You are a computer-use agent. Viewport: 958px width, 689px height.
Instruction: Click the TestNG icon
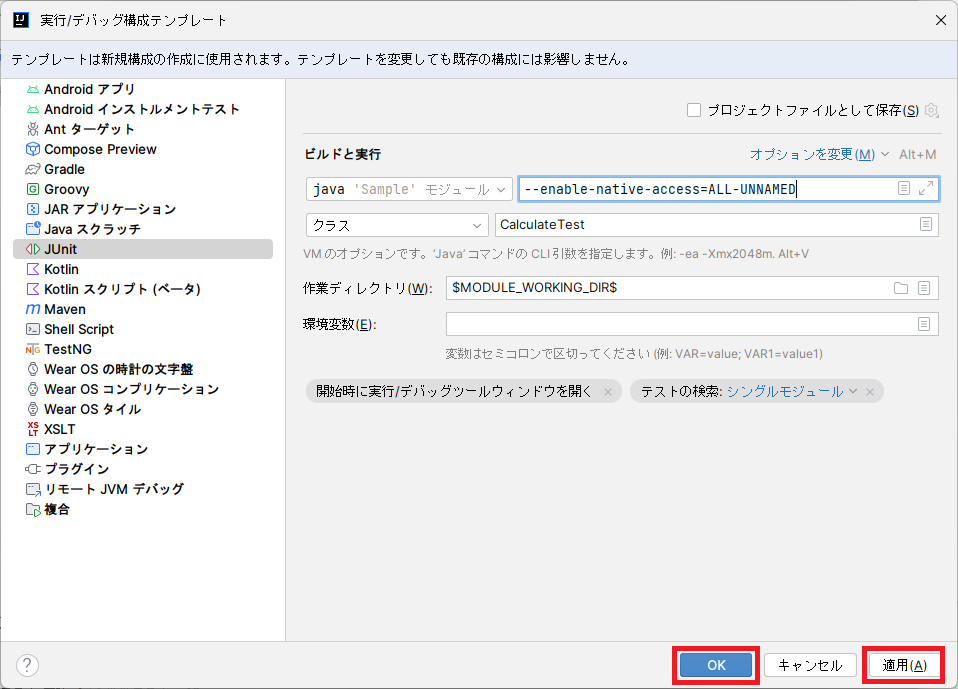33,349
